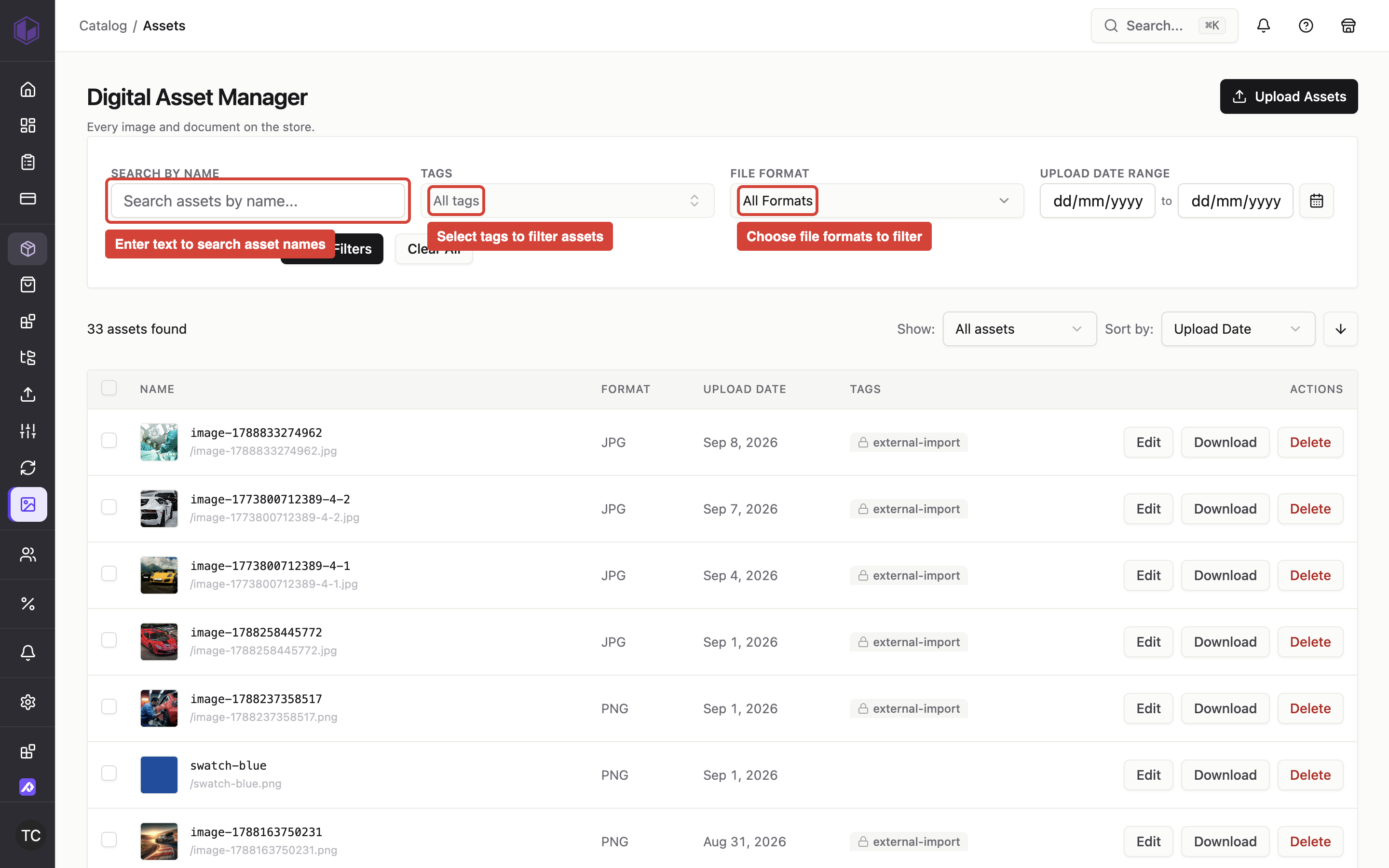This screenshot has height=868, width=1389.
Task: Open the sync arrows icon in sidebar
Action: (x=27, y=467)
